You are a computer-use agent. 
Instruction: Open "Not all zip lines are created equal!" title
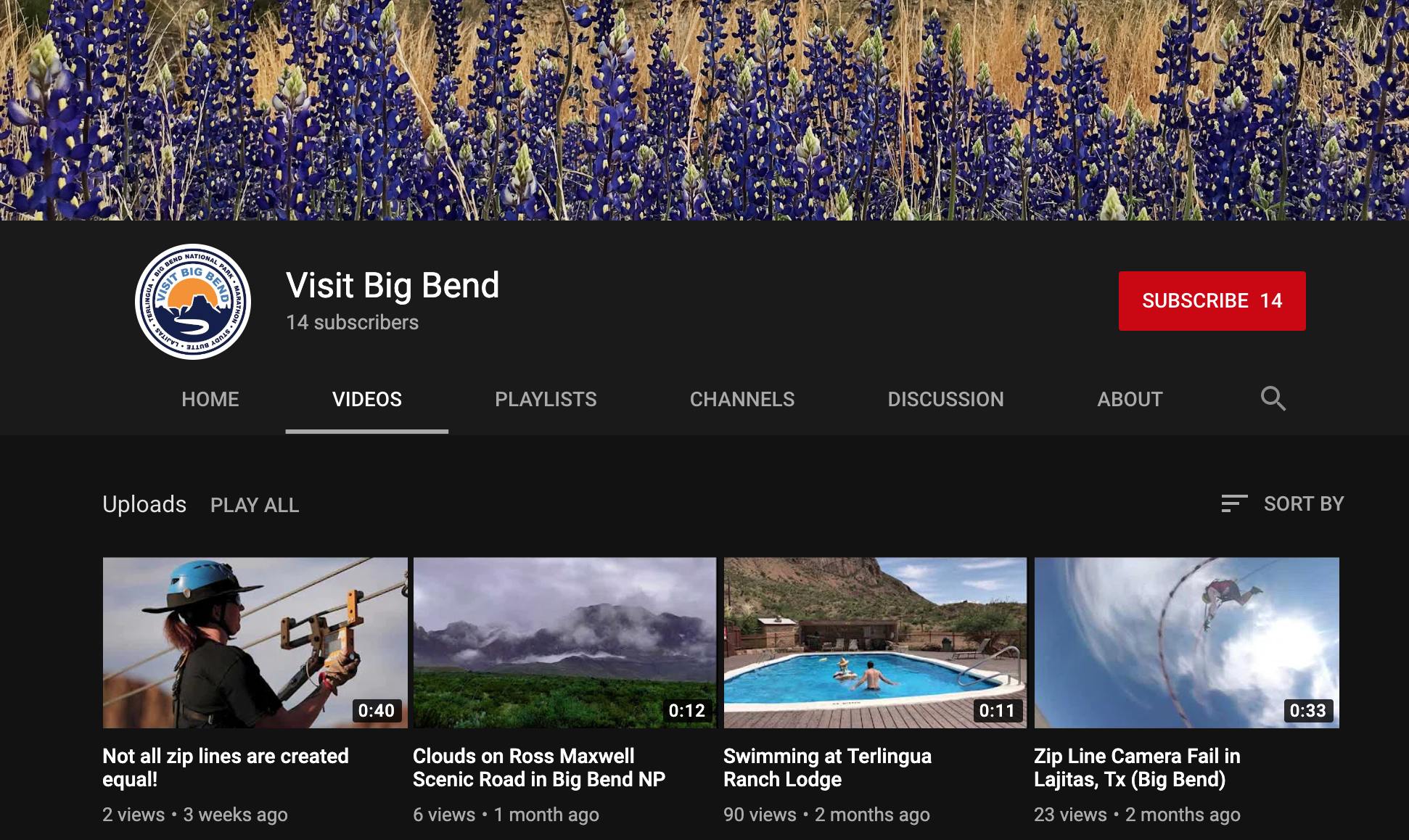click(x=226, y=767)
